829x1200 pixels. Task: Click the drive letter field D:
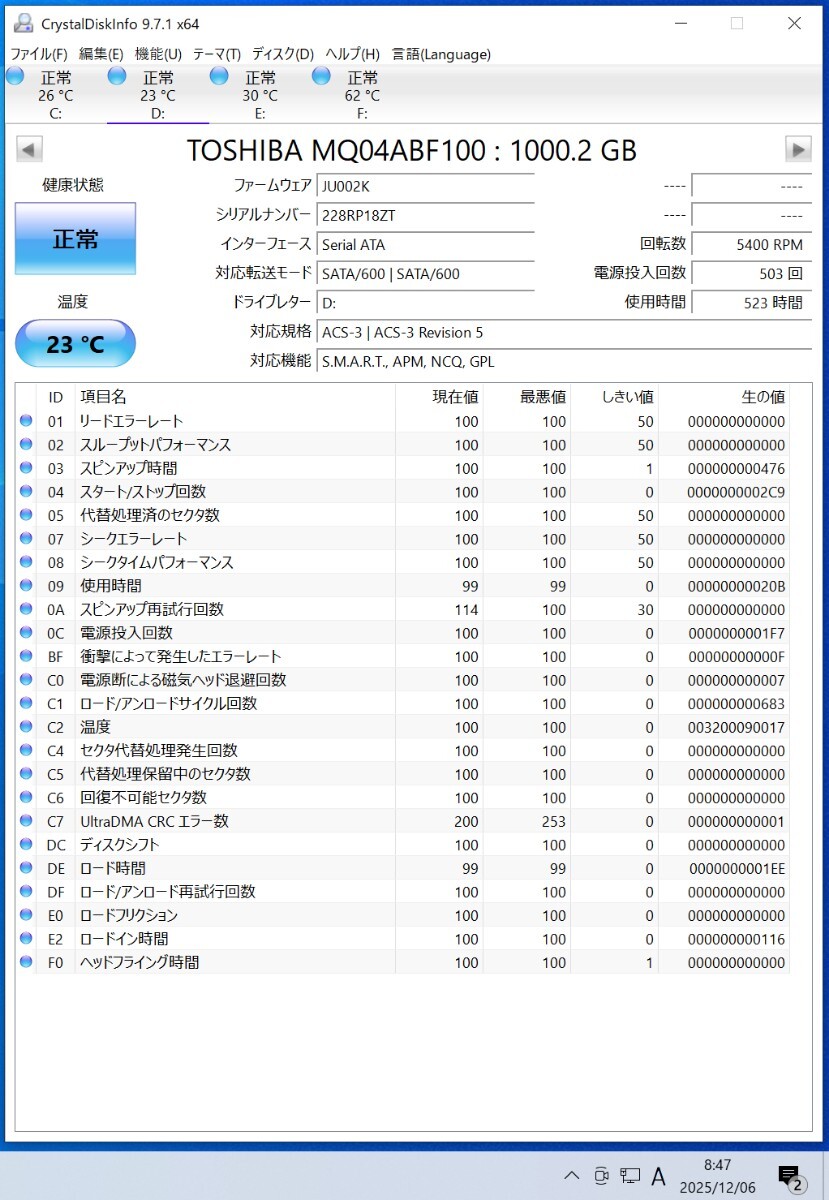(425, 302)
